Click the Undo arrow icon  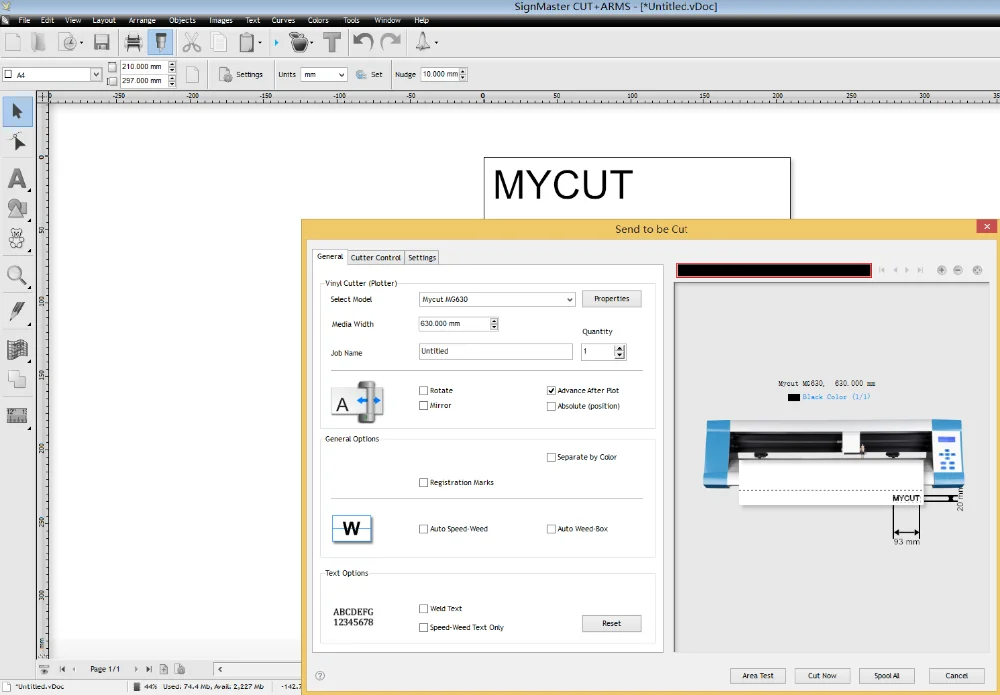click(362, 42)
